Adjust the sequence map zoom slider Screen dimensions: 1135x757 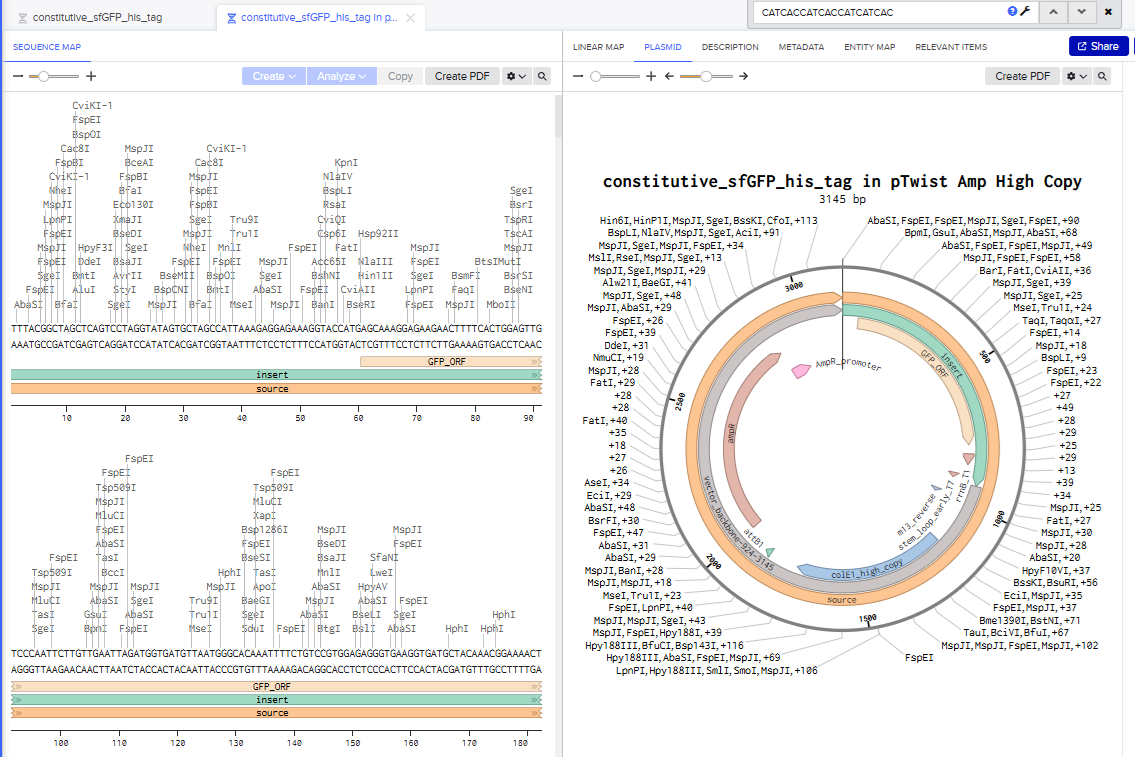[x=43, y=76]
